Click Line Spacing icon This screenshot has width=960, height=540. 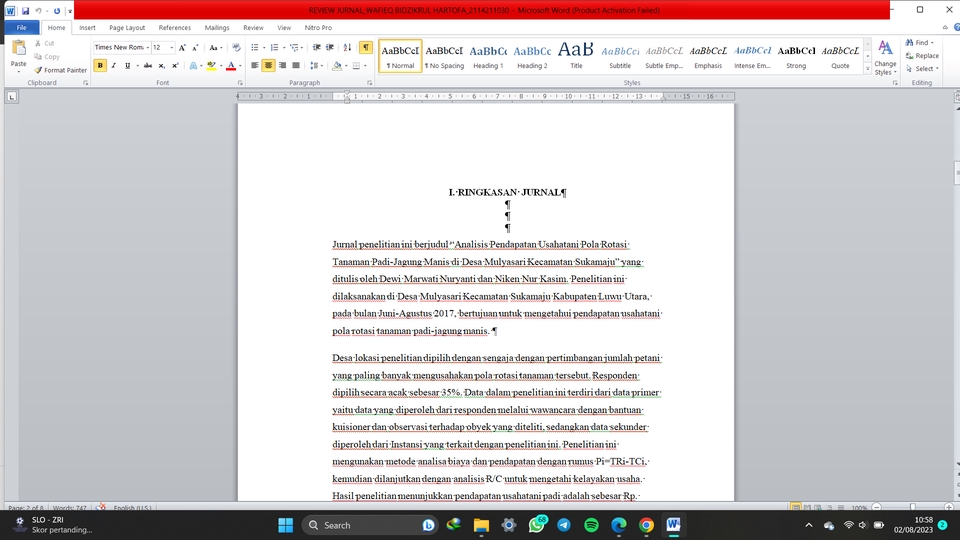click(x=314, y=66)
